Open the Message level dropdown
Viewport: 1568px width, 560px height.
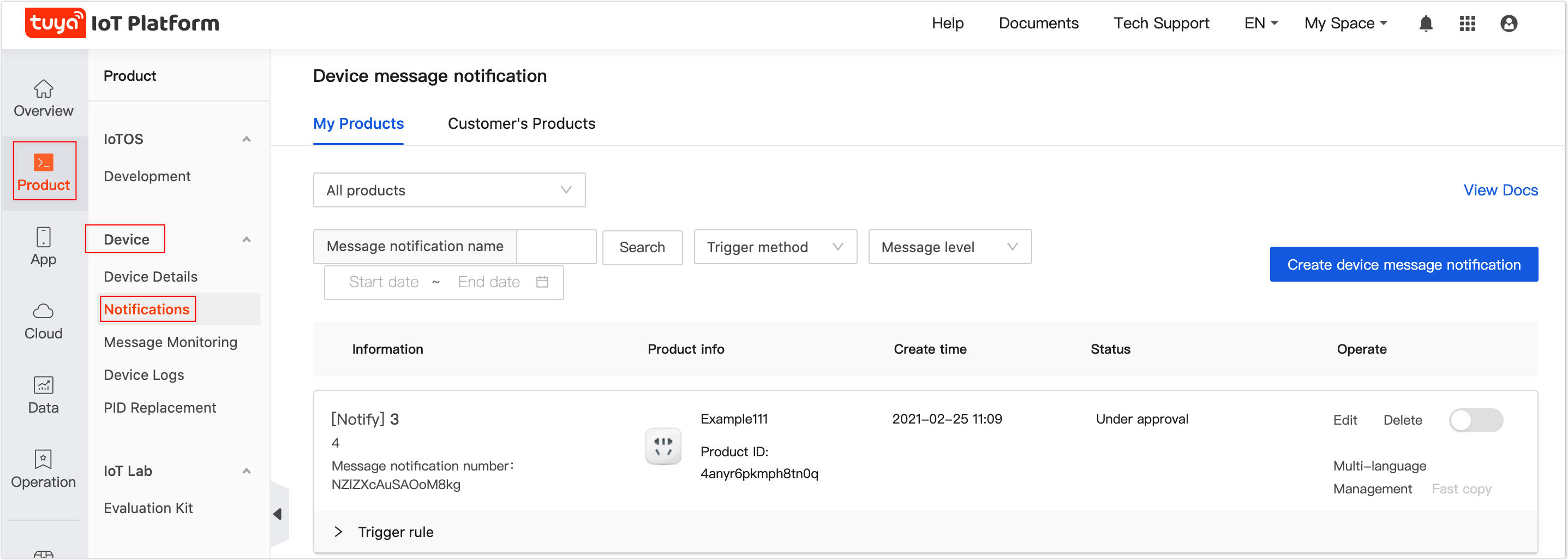coord(949,247)
